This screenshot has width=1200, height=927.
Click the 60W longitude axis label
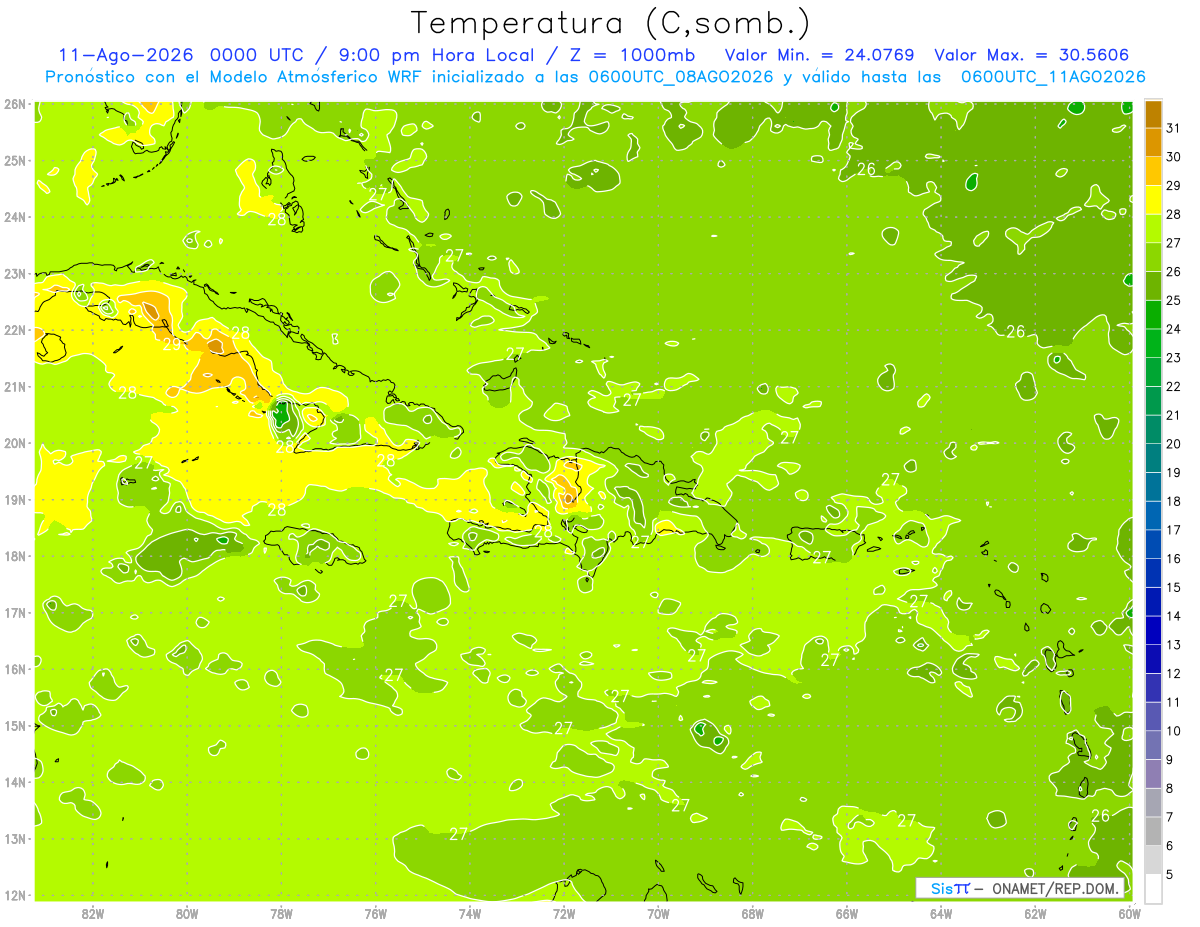point(1129,913)
